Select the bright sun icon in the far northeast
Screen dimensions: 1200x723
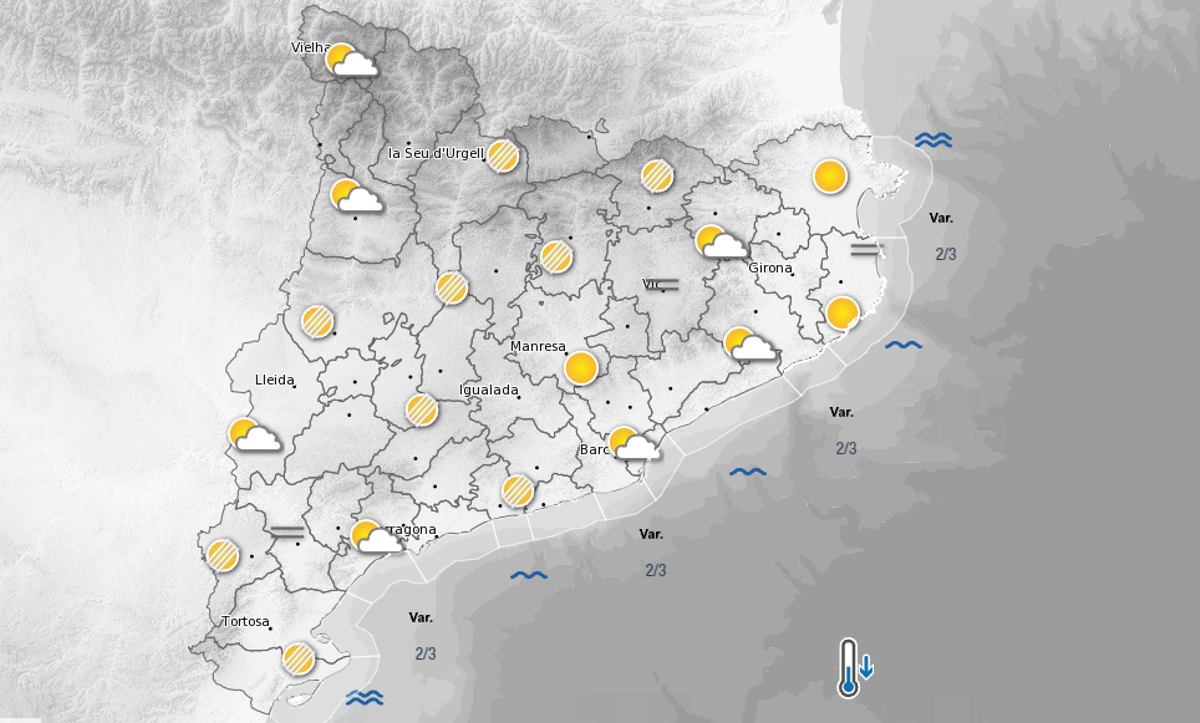click(x=830, y=178)
